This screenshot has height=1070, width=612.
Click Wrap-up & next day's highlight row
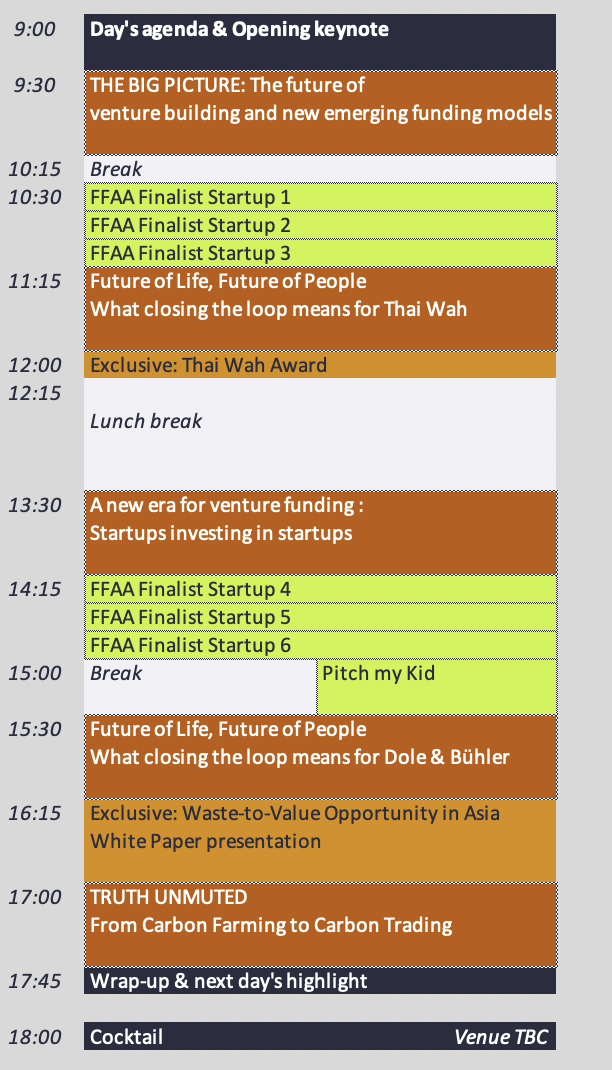pos(319,981)
